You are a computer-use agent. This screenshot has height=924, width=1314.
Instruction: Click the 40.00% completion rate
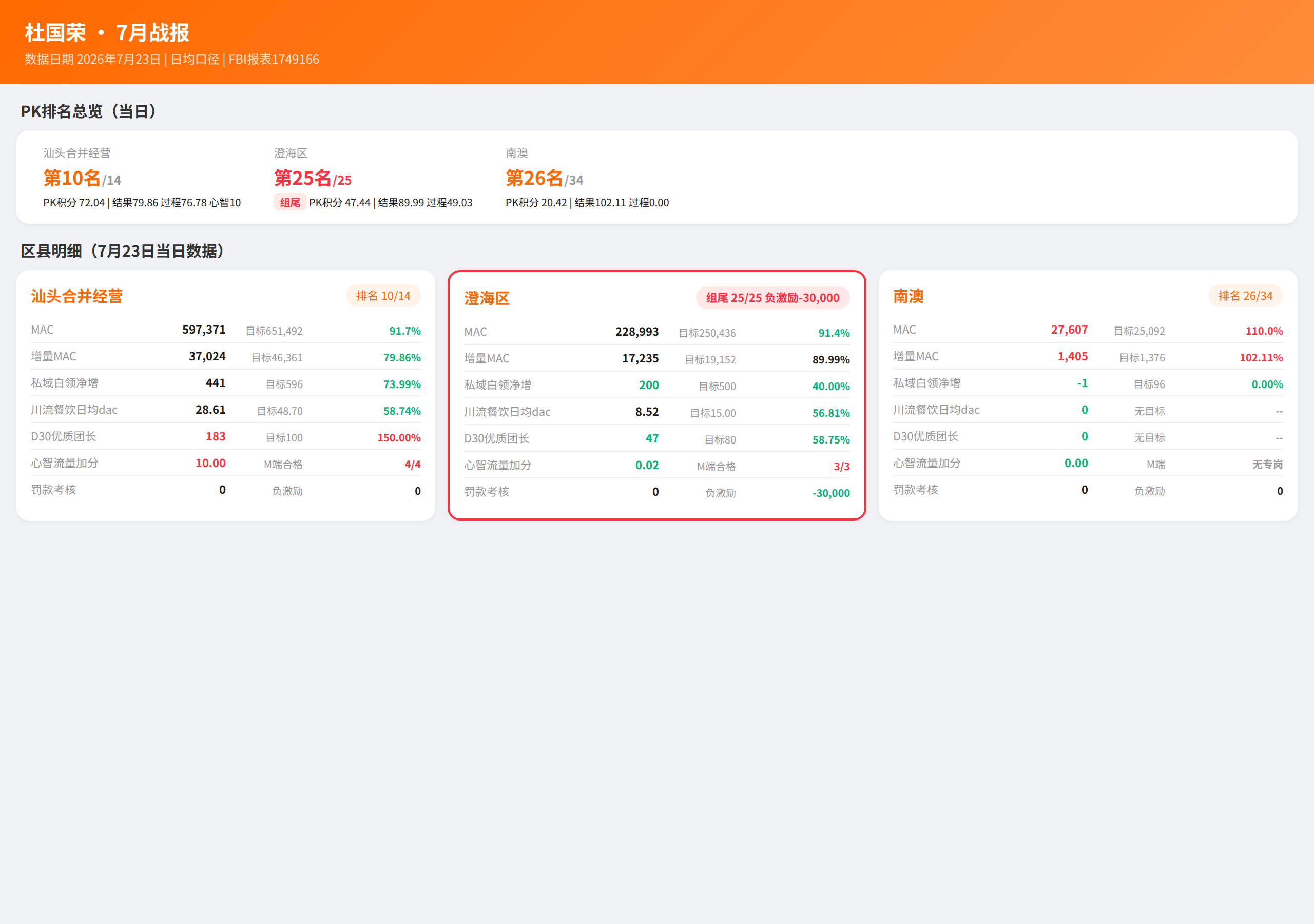click(x=831, y=387)
